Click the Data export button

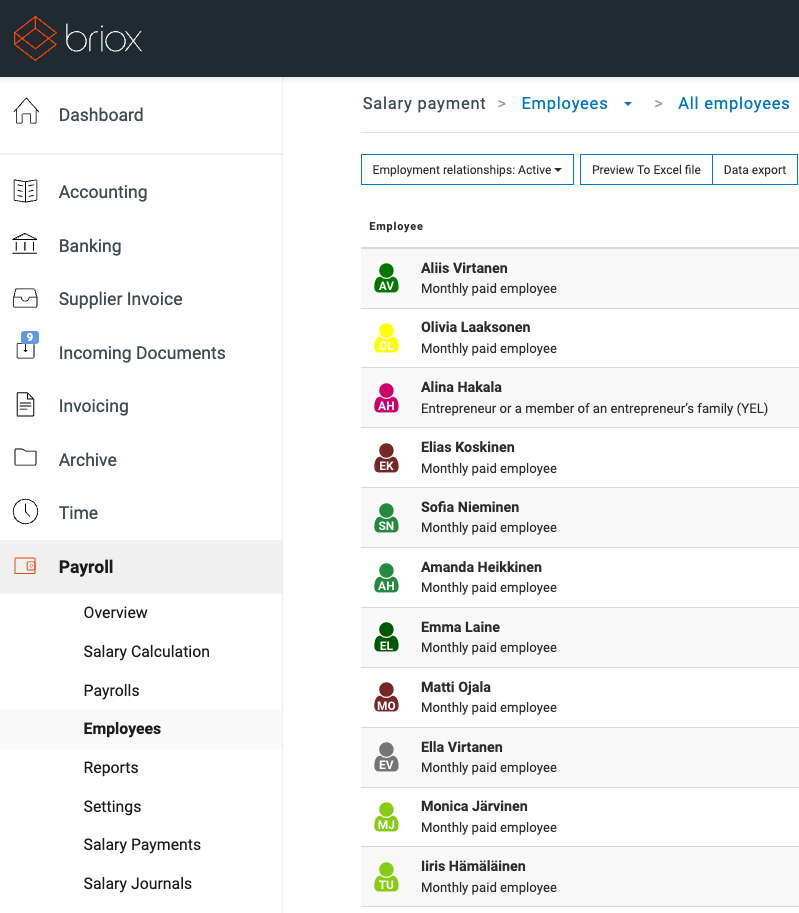[x=754, y=170]
